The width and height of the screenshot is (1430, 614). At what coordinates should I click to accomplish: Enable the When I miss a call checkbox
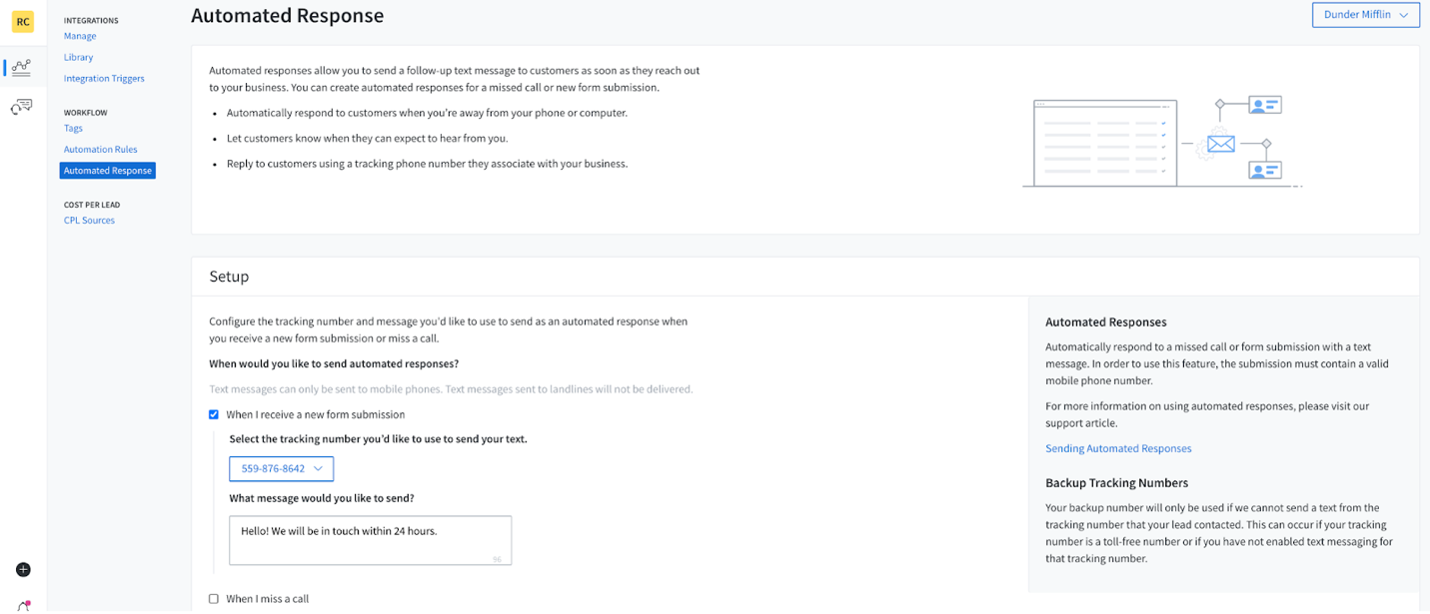click(x=213, y=598)
